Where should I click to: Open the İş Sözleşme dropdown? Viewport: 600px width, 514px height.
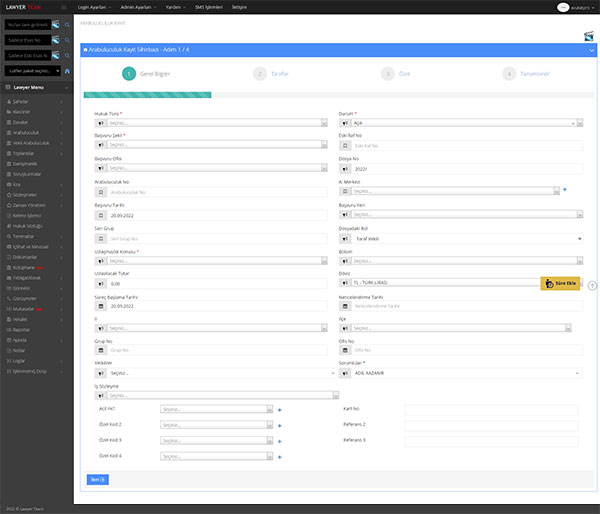coord(223,395)
